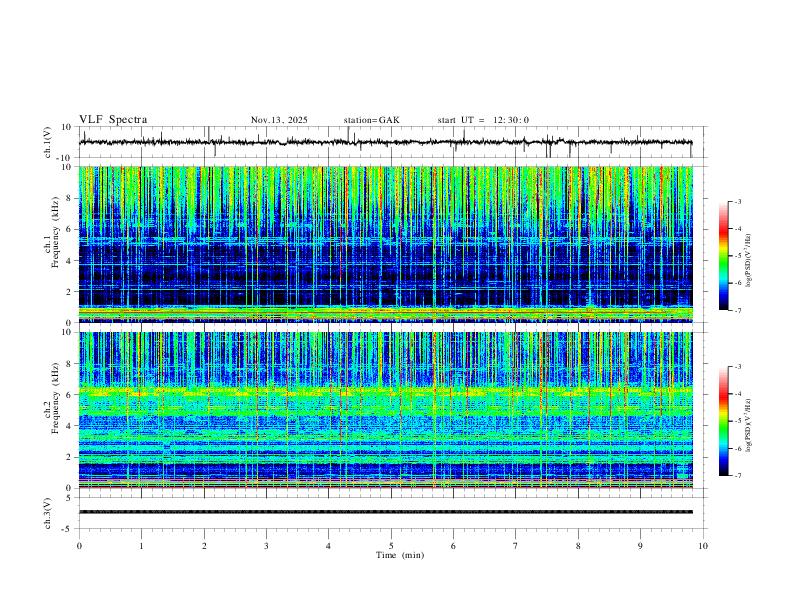Click the "station=GAK" label
The image size is (792, 612).
pyautogui.click(x=371, y=120)
